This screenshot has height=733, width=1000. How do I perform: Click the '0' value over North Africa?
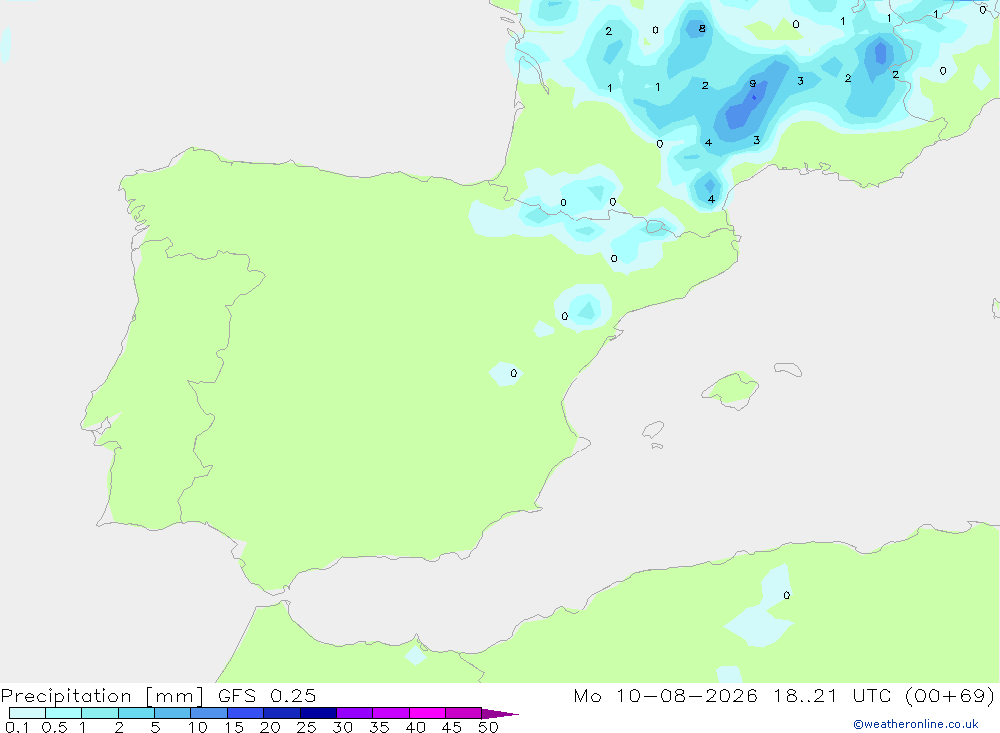tap(786, 595)
